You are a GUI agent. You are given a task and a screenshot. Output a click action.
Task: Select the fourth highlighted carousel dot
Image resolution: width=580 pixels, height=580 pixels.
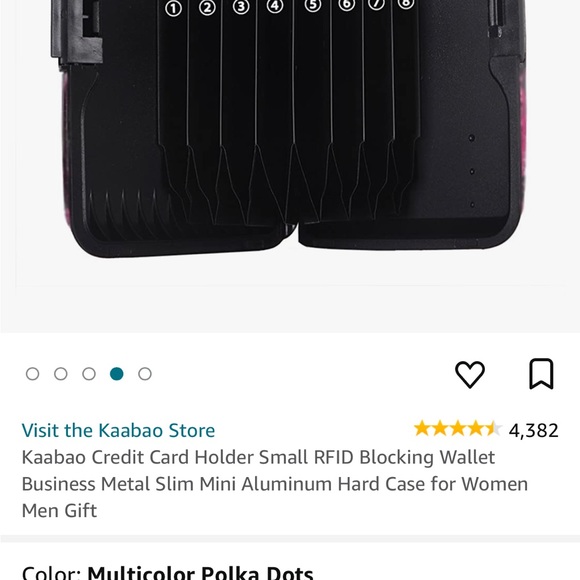point(117,374)
